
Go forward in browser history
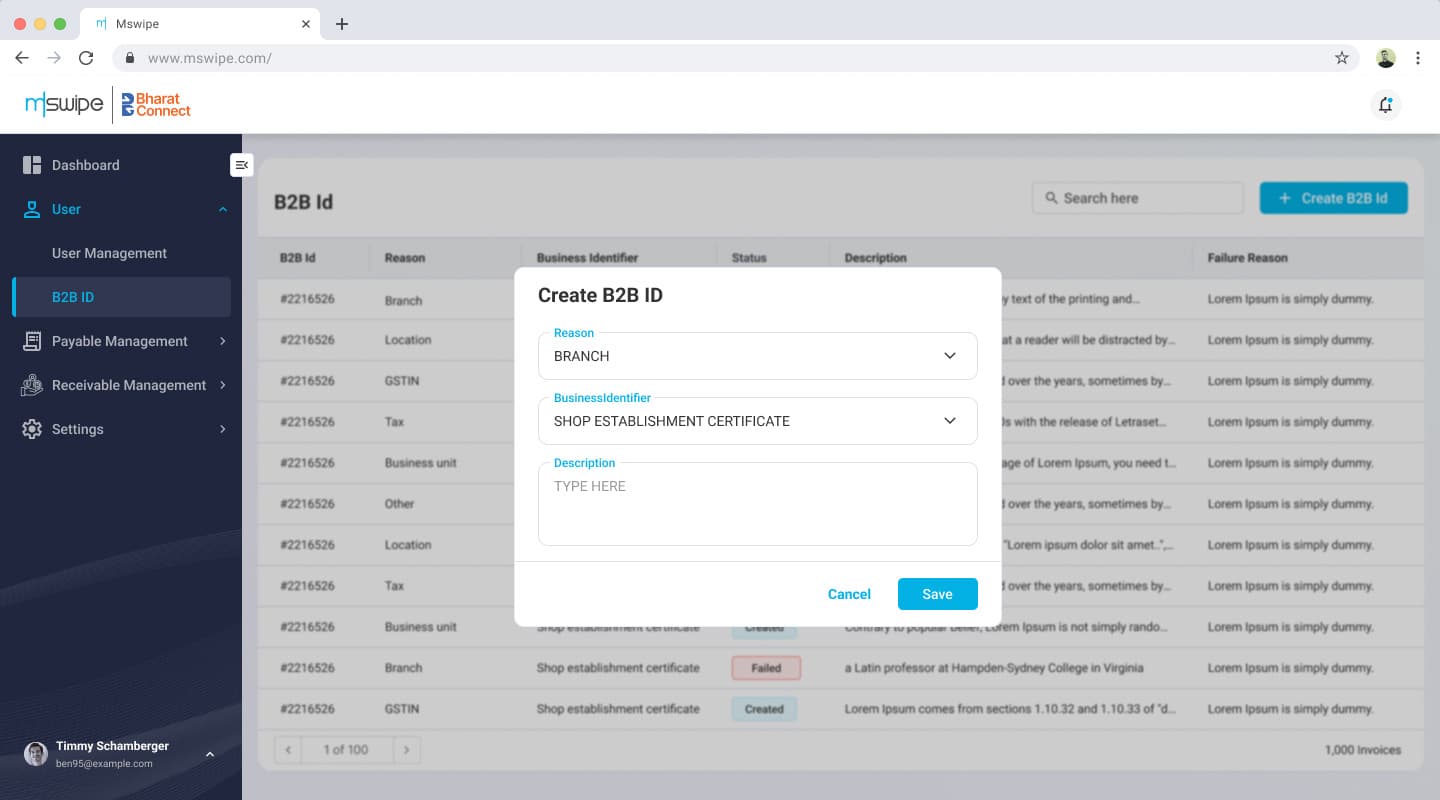click(54, 58)
